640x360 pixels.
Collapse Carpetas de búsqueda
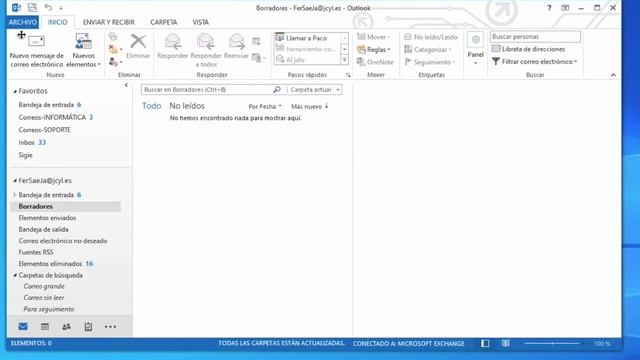tap(15, 276)
